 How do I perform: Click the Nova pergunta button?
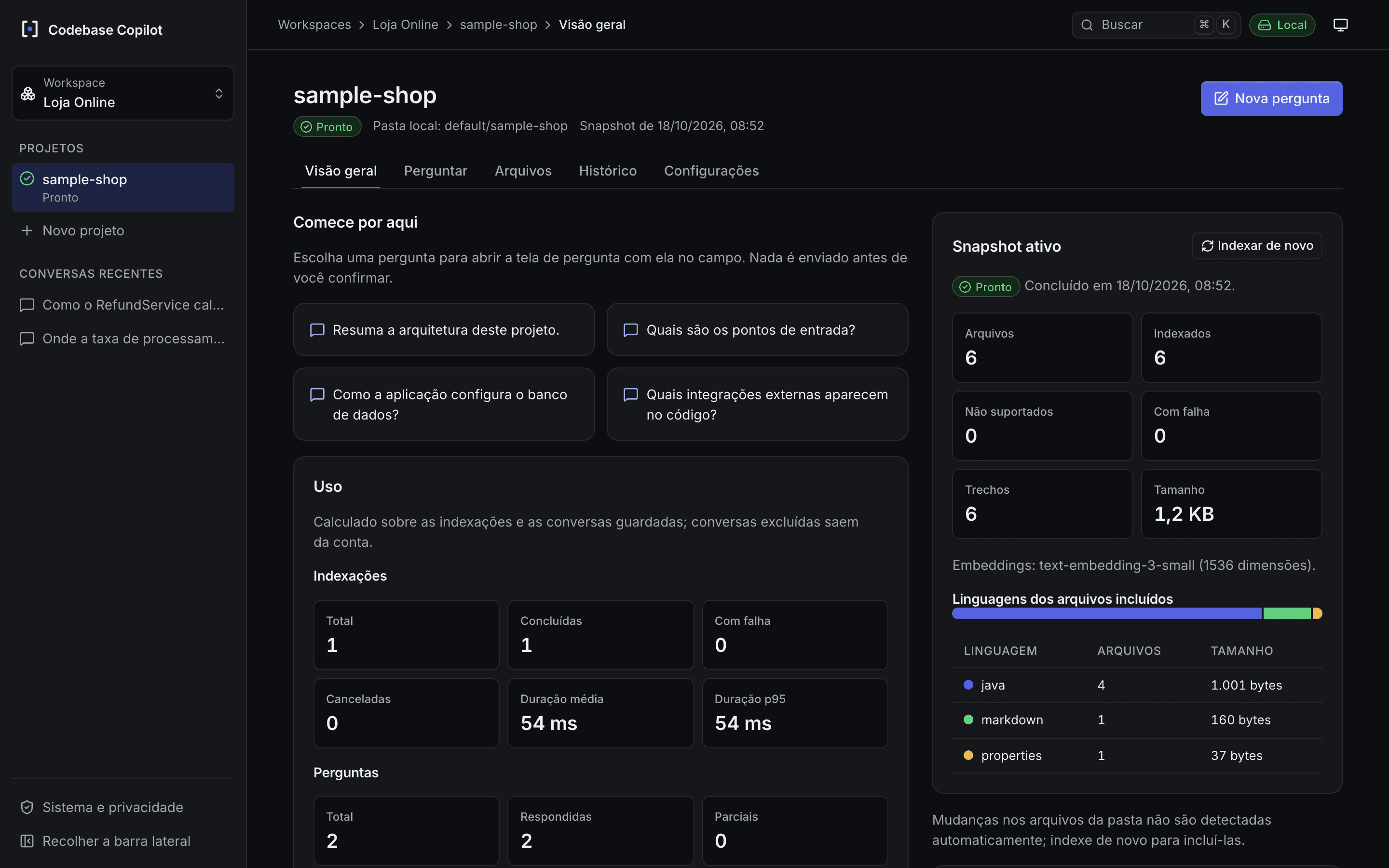pos(1271,98)
